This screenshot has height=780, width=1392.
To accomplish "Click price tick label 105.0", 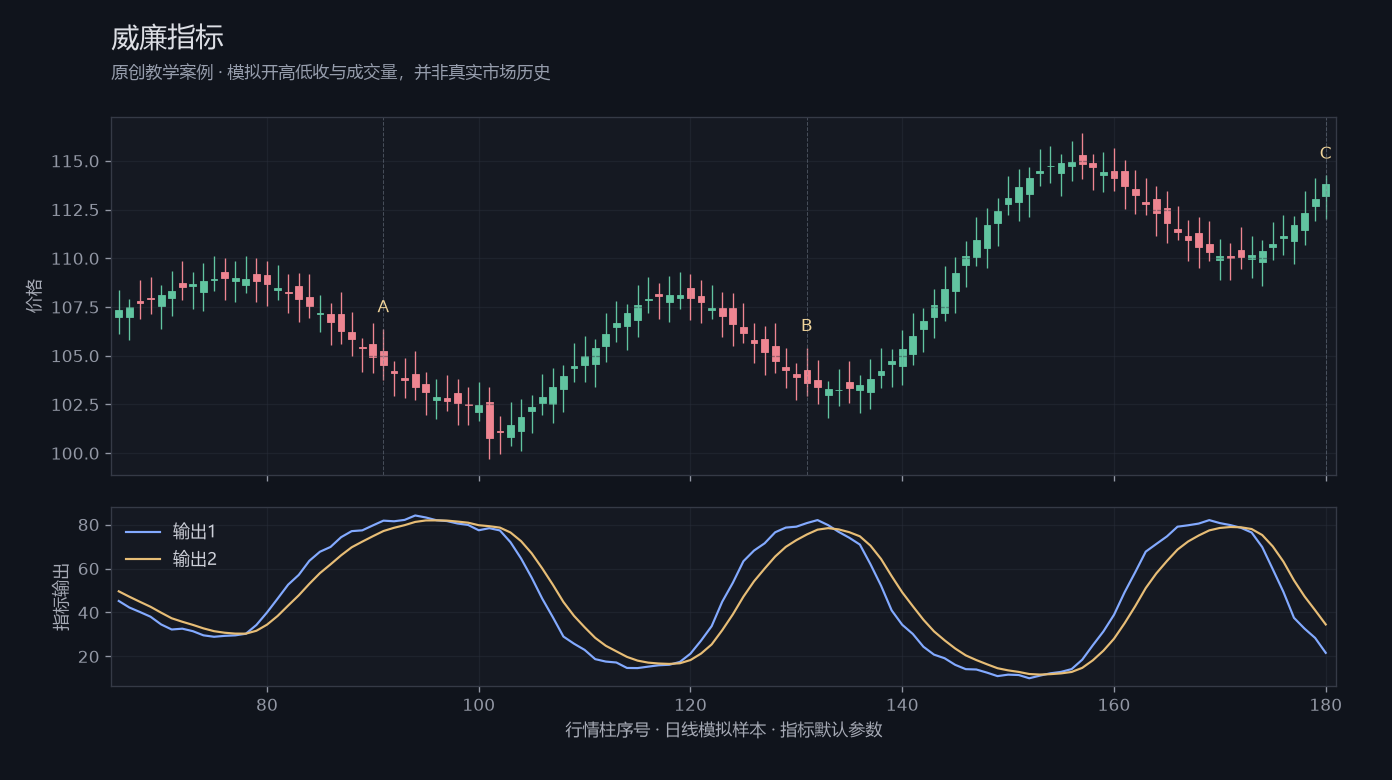I will 75,356.
